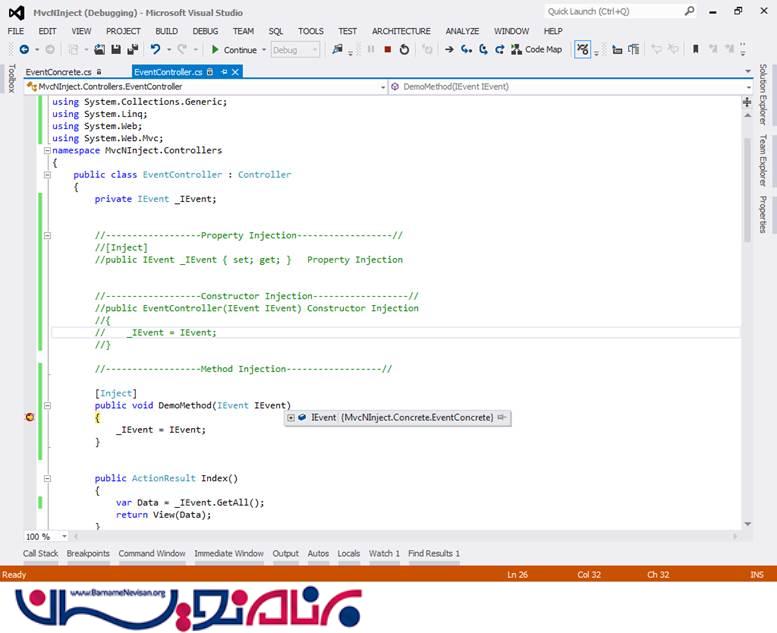Screen dimensions: 777x633
Task: Show the Immediate Window panel
Action: point(229,553)
